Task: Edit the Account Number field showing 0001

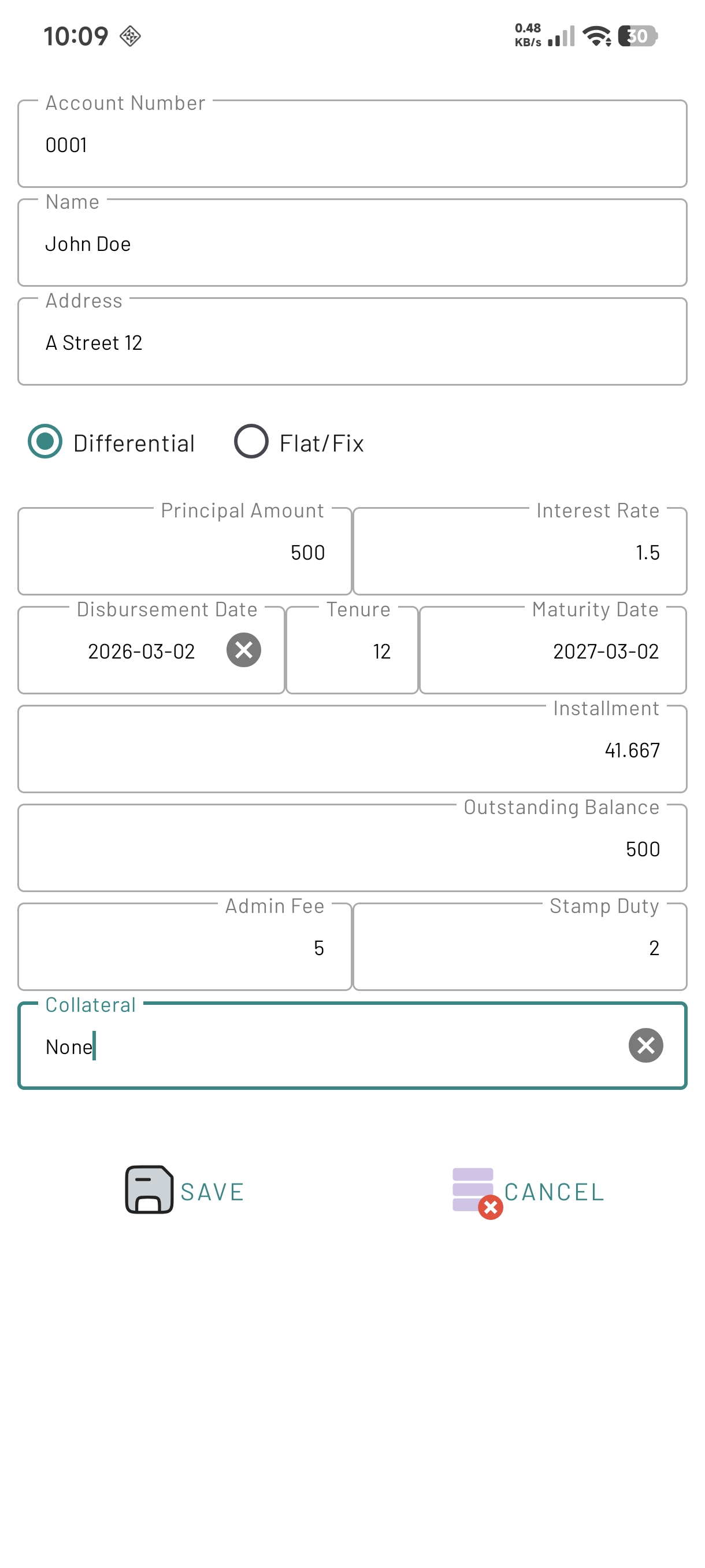Action: [x=352, y=143]
